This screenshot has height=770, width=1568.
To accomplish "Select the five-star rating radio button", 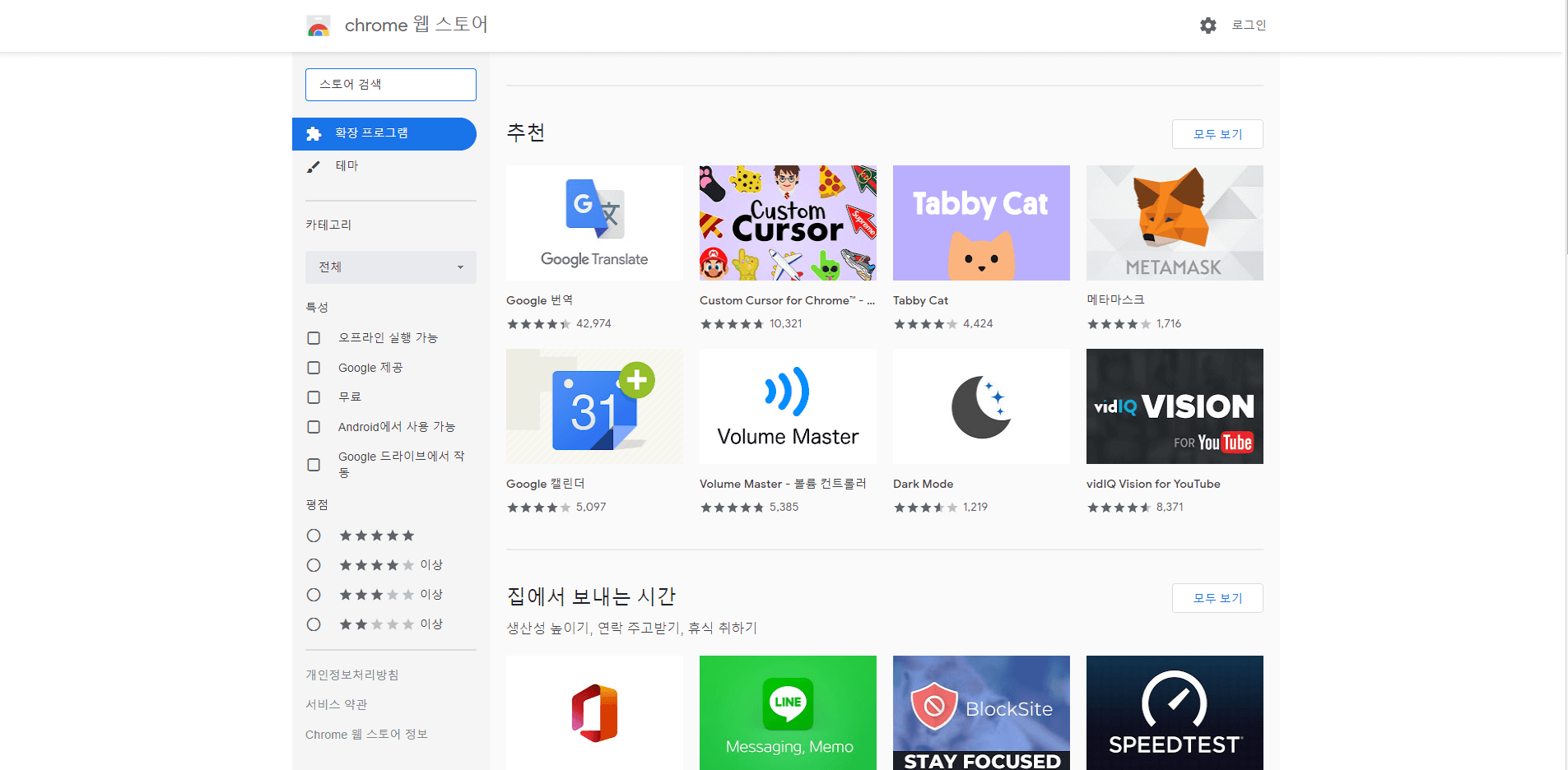I will coord(314,536).
